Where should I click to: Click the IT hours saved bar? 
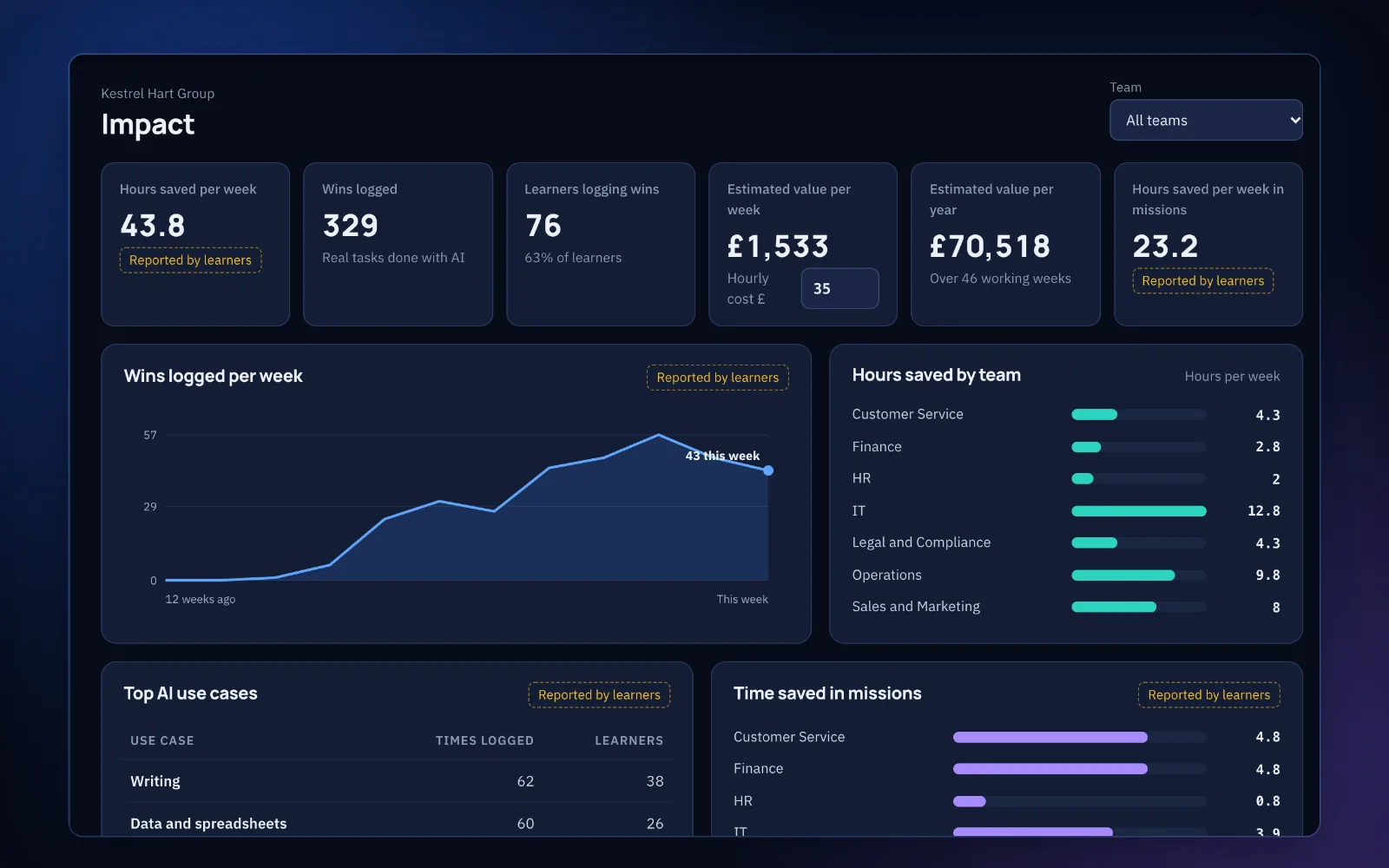click(x=1139, y=511)
